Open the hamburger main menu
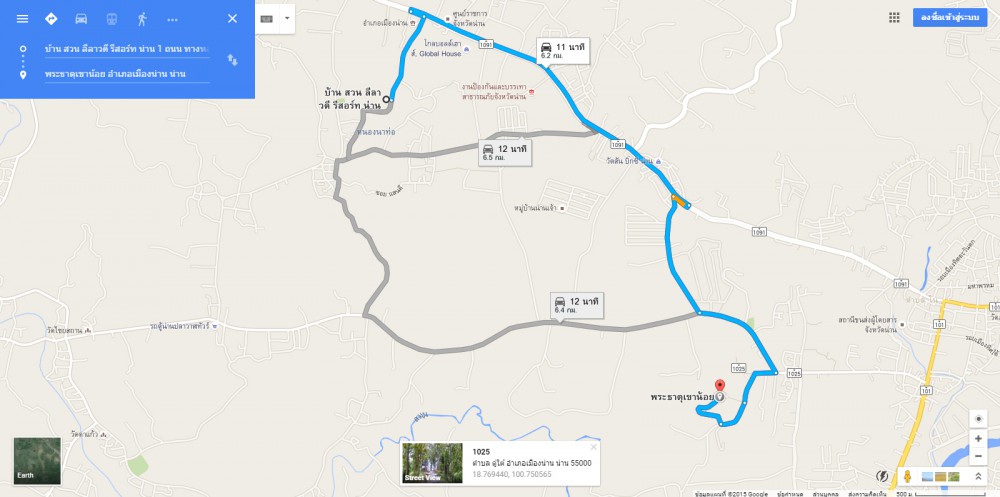 pos(22,19)
